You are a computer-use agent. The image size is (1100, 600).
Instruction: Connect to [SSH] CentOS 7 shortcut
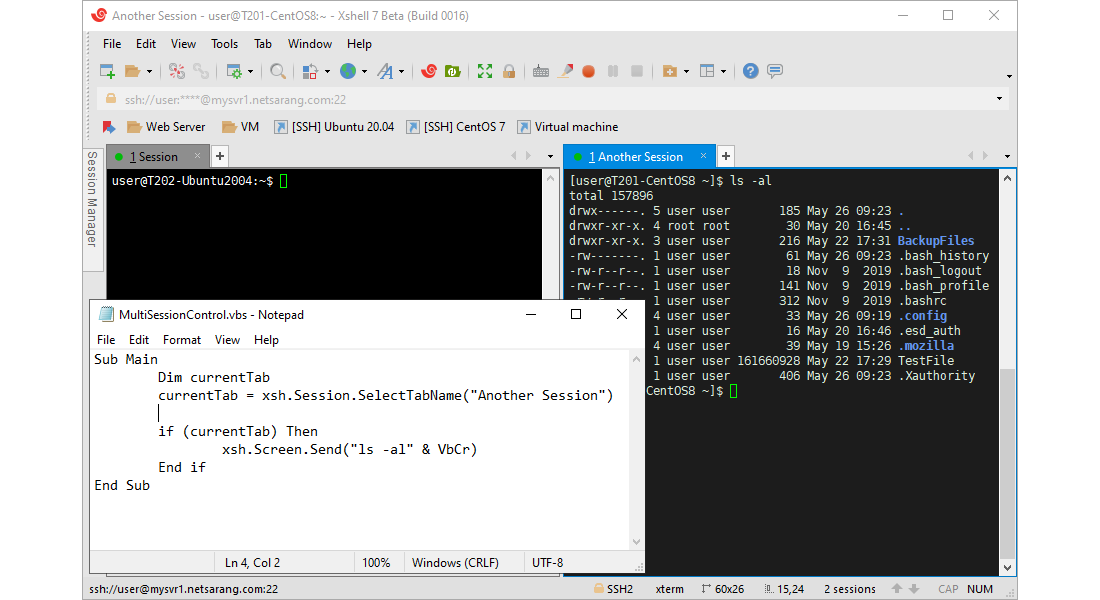pyautogui.click(x=456, y=127)
